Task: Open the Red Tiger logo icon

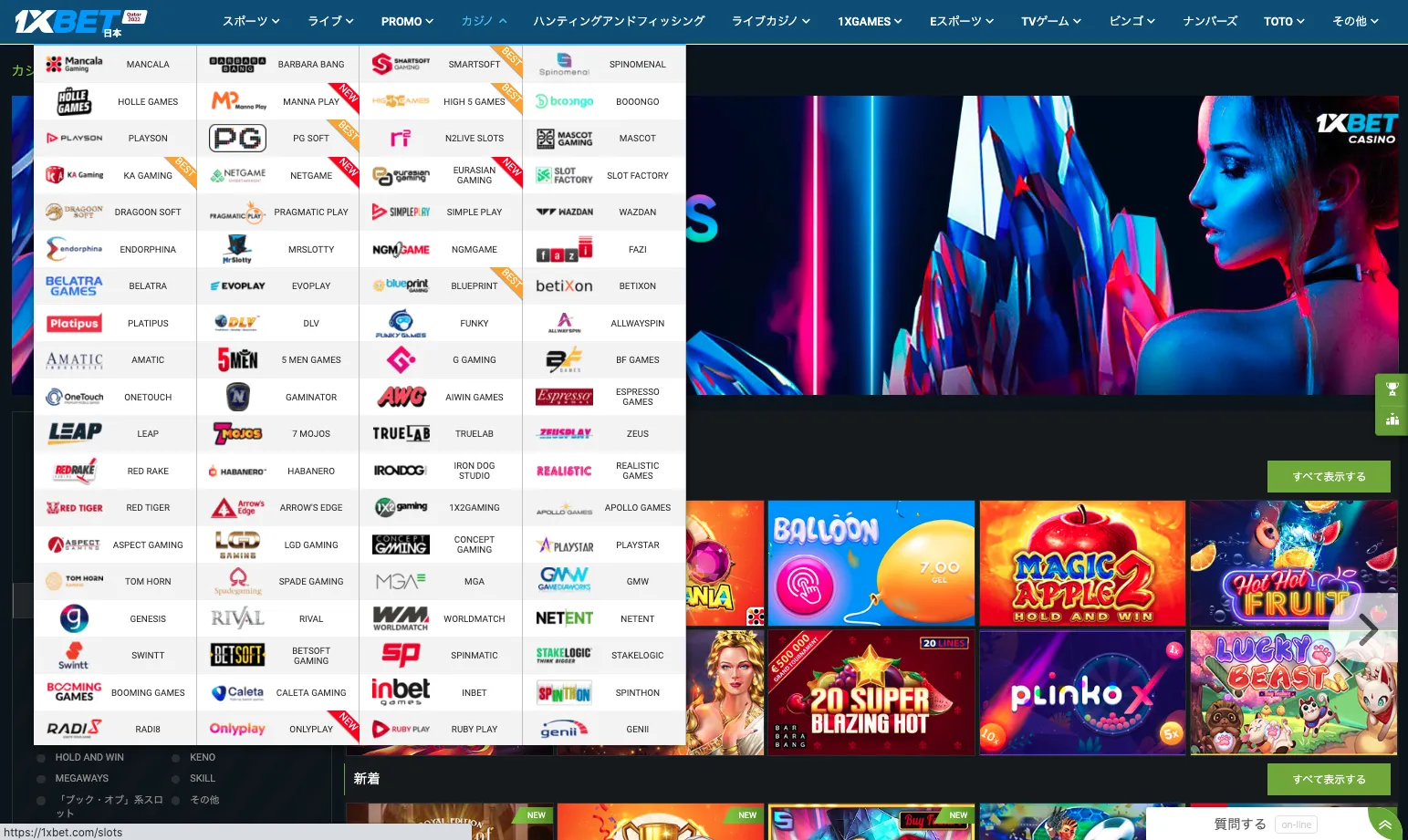Action: point(74,508)
